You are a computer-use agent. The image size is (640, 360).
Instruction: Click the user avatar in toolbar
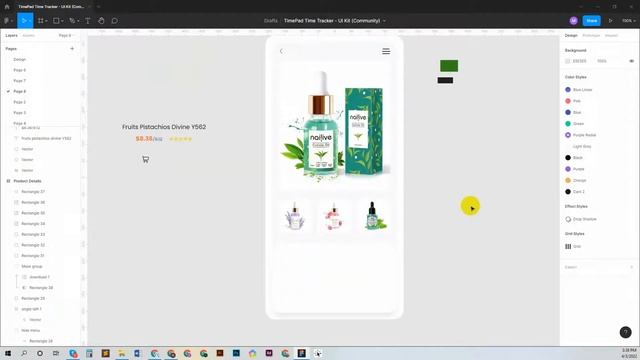tap(573, 20)
